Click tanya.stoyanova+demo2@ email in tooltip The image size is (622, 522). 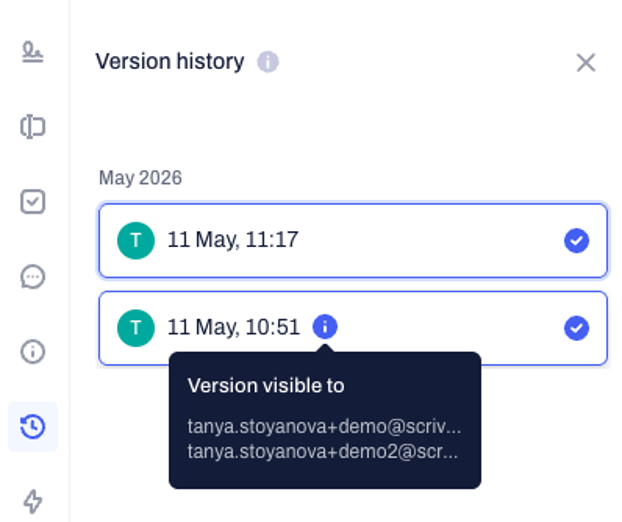pos(323,451)
